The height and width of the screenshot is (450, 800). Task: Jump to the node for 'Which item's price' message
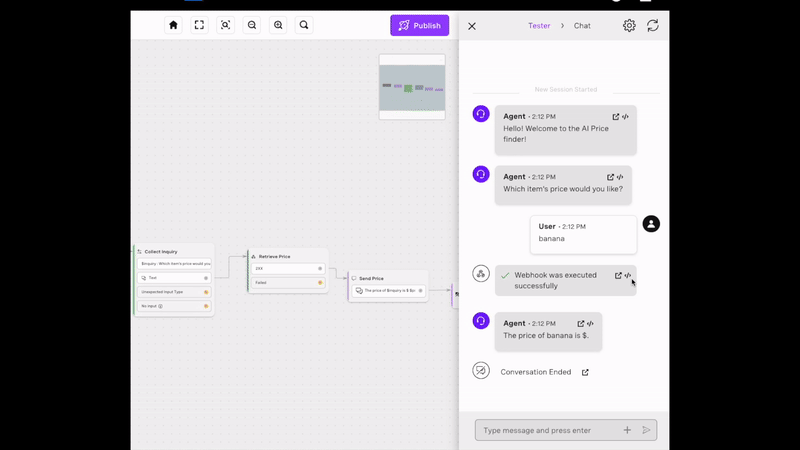[x=610, y=177]
